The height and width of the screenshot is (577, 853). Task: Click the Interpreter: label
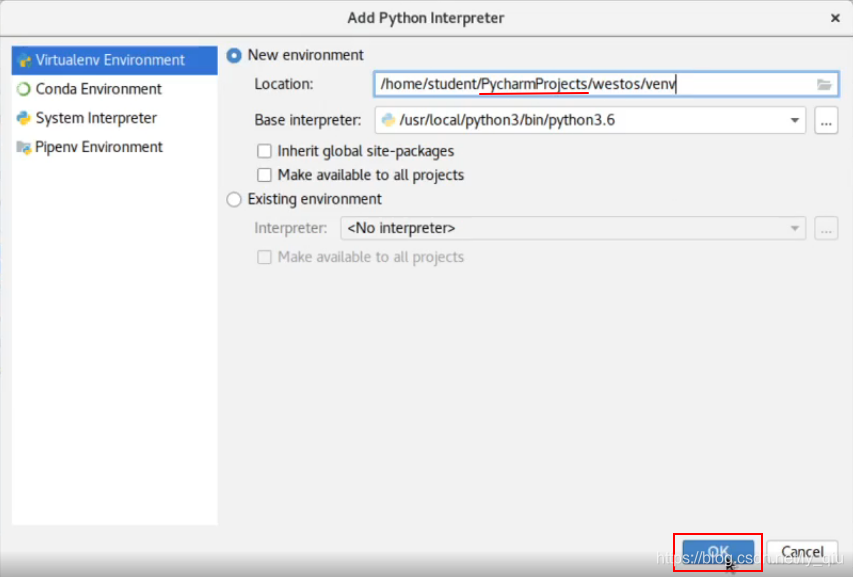290,228
